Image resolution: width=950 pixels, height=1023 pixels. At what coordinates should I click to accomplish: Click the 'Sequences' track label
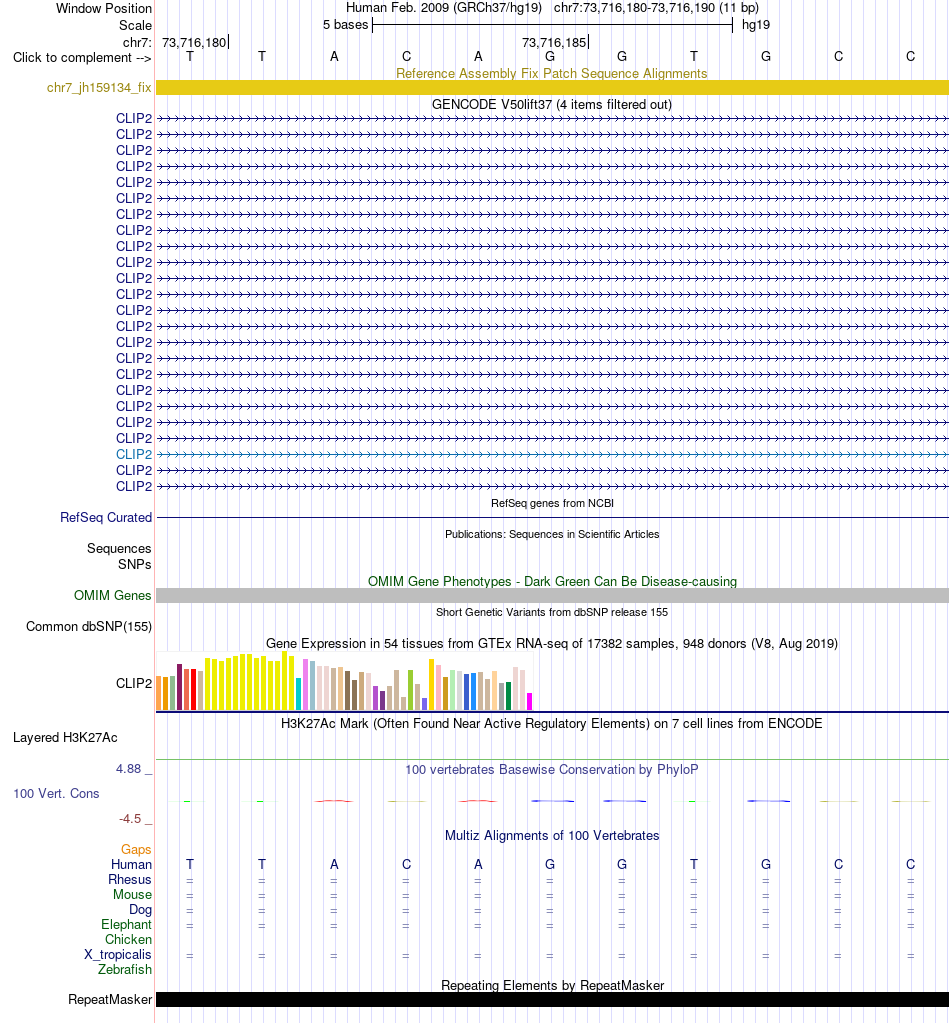pos(119,549)
